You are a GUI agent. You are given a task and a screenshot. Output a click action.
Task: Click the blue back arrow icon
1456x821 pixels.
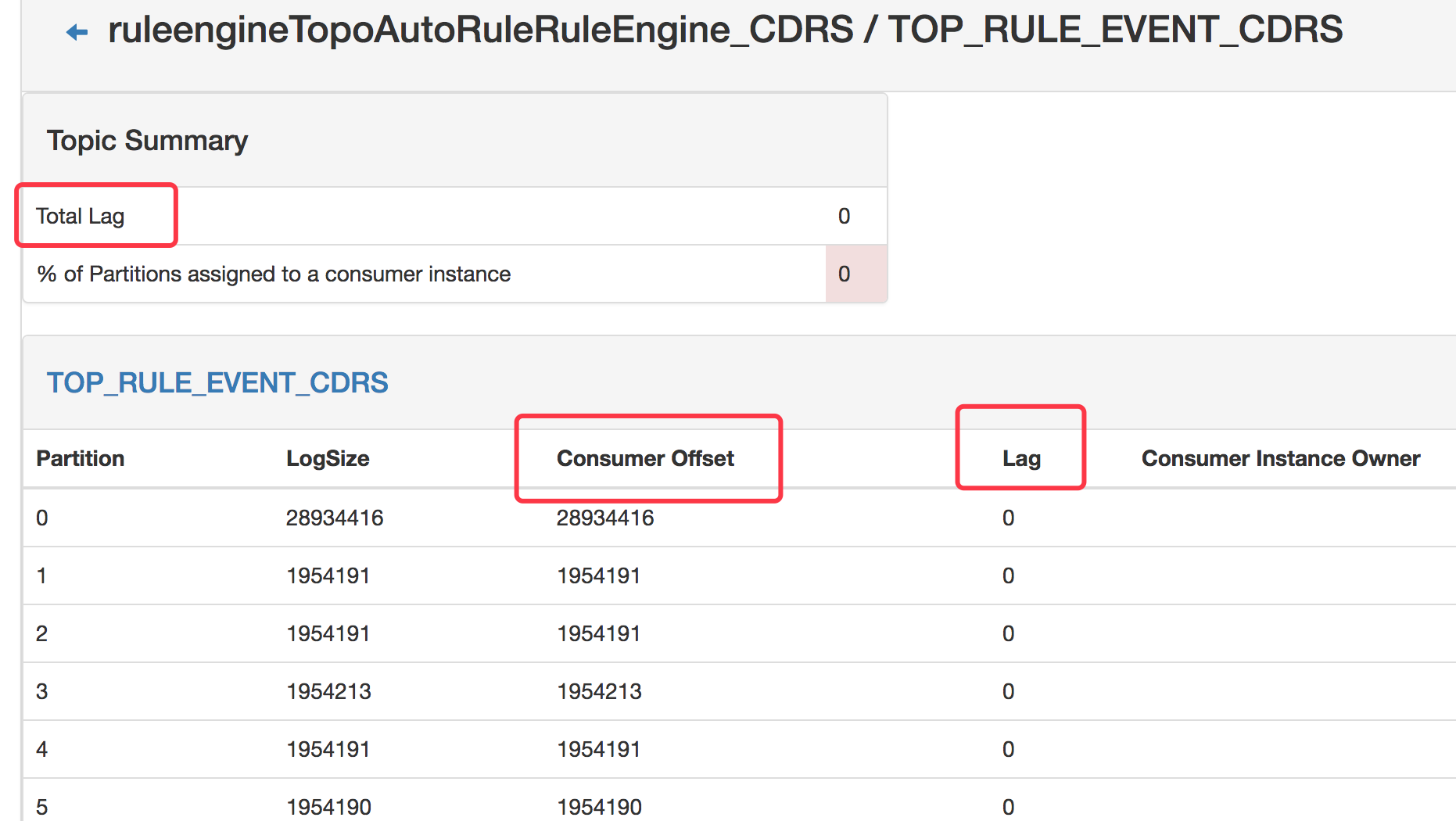point(77,32)
